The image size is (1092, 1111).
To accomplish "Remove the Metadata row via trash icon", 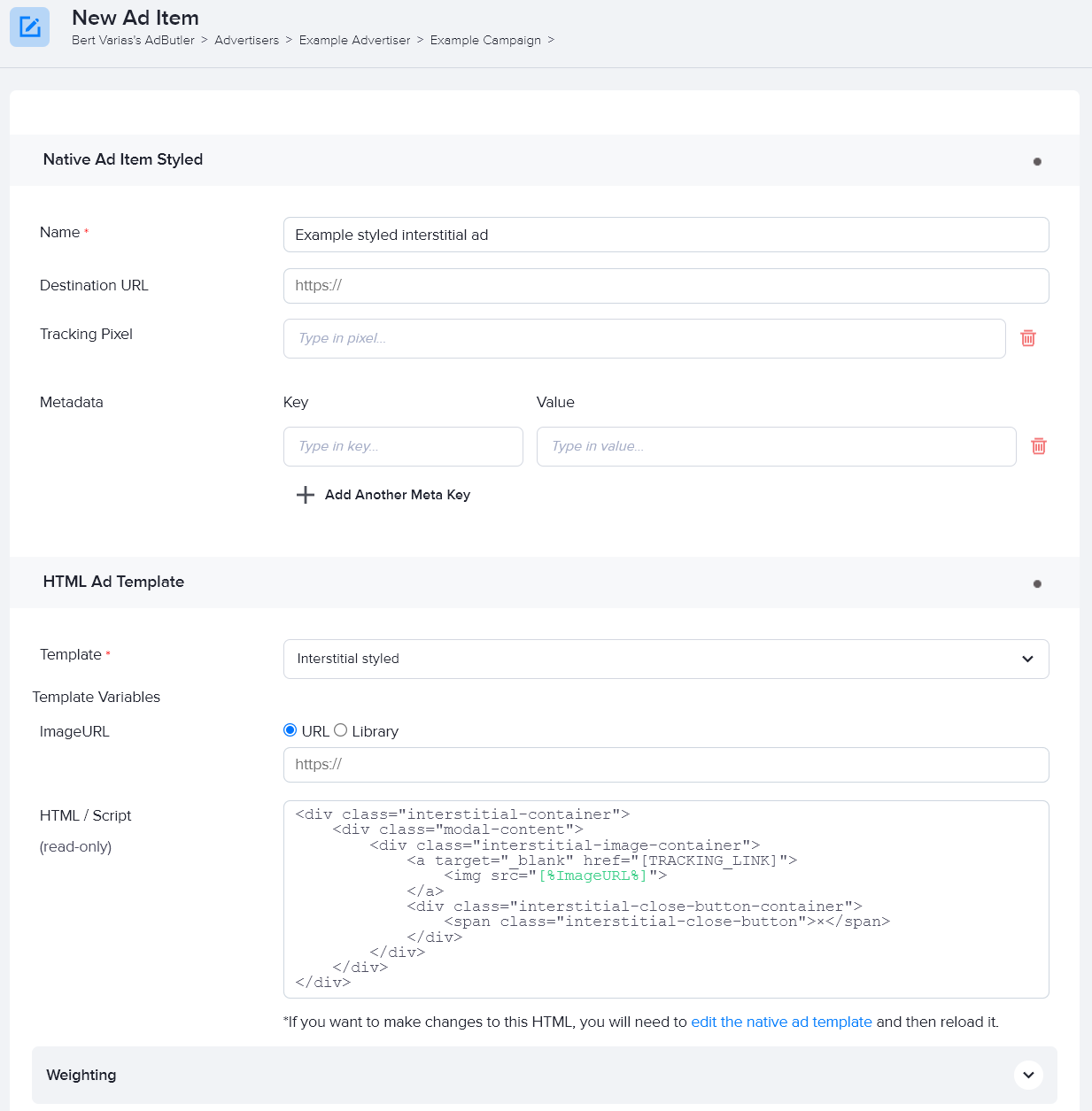I will pos(1038,446).
